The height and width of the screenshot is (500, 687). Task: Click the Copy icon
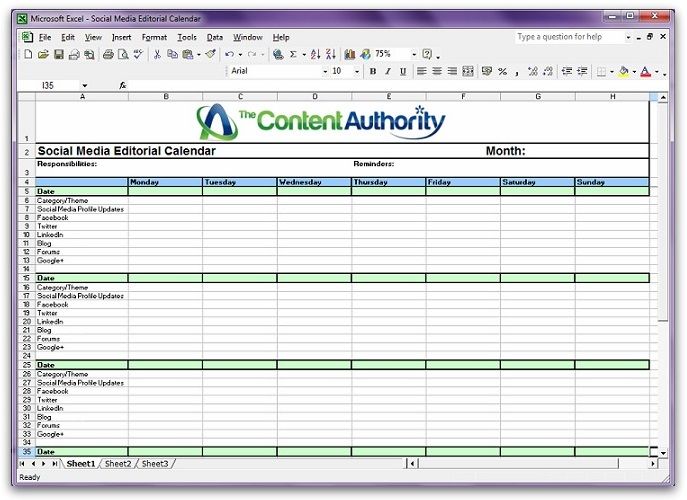173,54
